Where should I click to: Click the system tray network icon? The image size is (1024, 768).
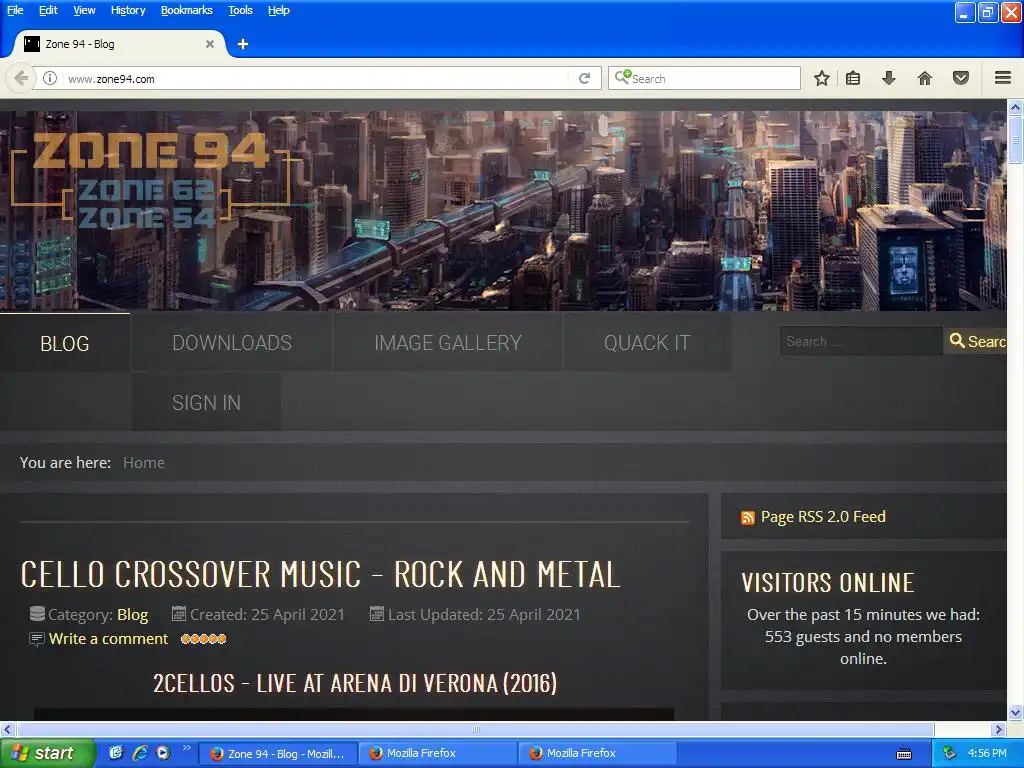click(950, 754)
